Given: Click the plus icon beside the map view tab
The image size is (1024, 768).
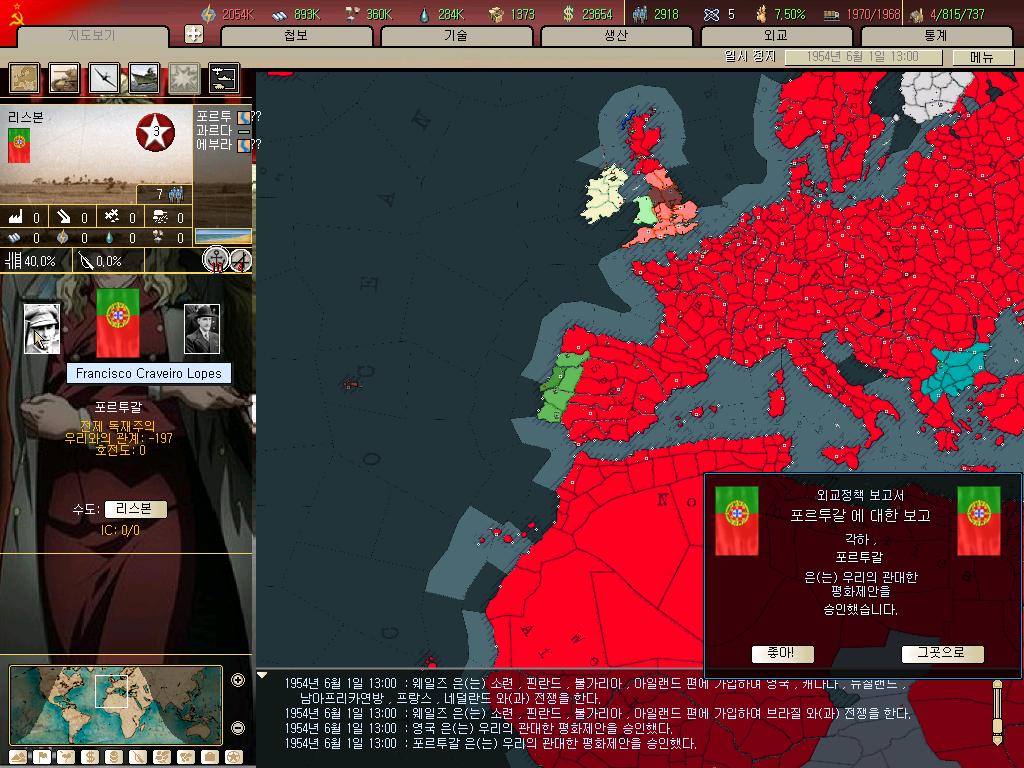Looking at the screenshot, I should point(194,34).
